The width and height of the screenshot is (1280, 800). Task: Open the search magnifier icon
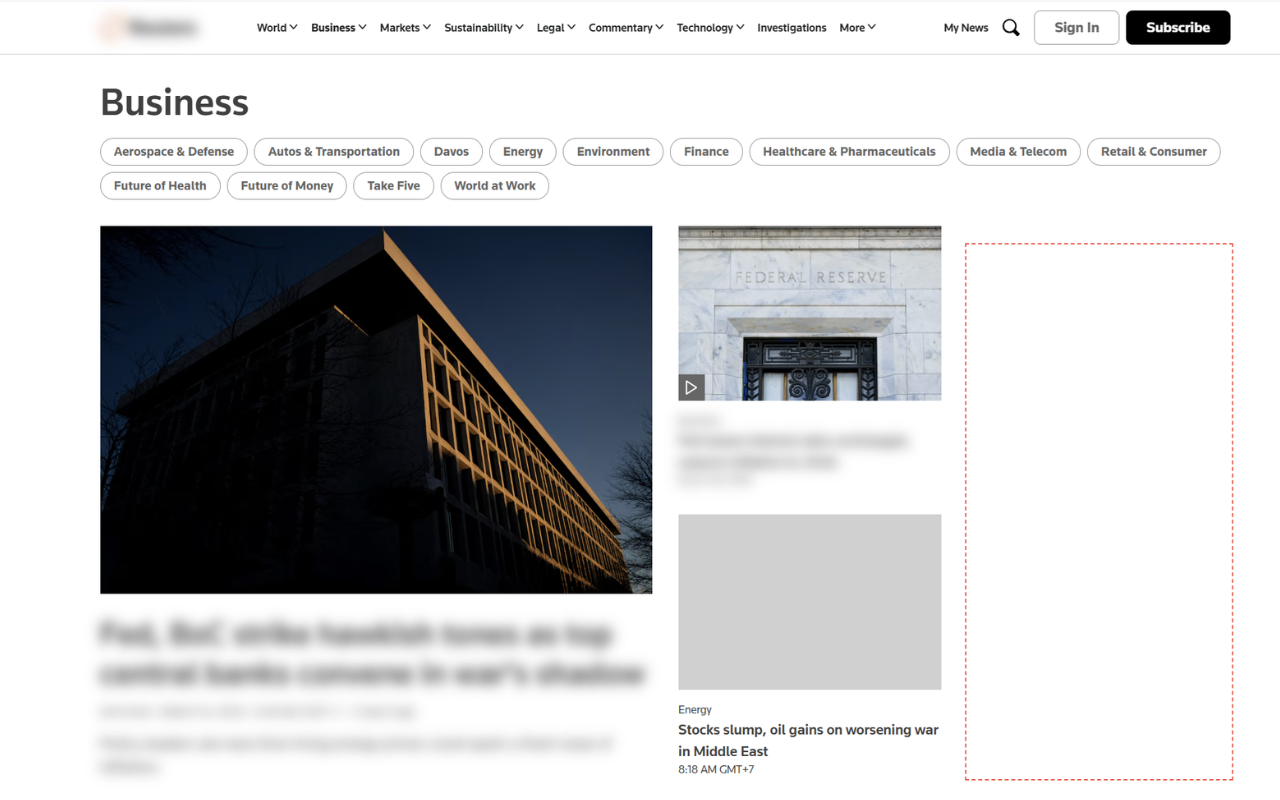tap(1011, 28)
